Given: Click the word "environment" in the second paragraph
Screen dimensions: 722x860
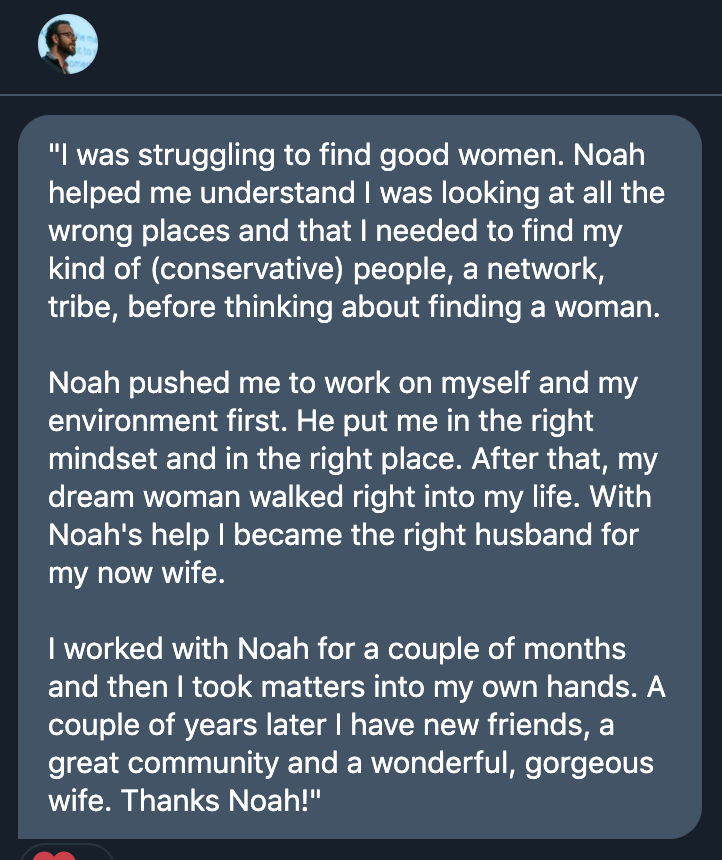Looking at the screenshot, I should 133,421.
